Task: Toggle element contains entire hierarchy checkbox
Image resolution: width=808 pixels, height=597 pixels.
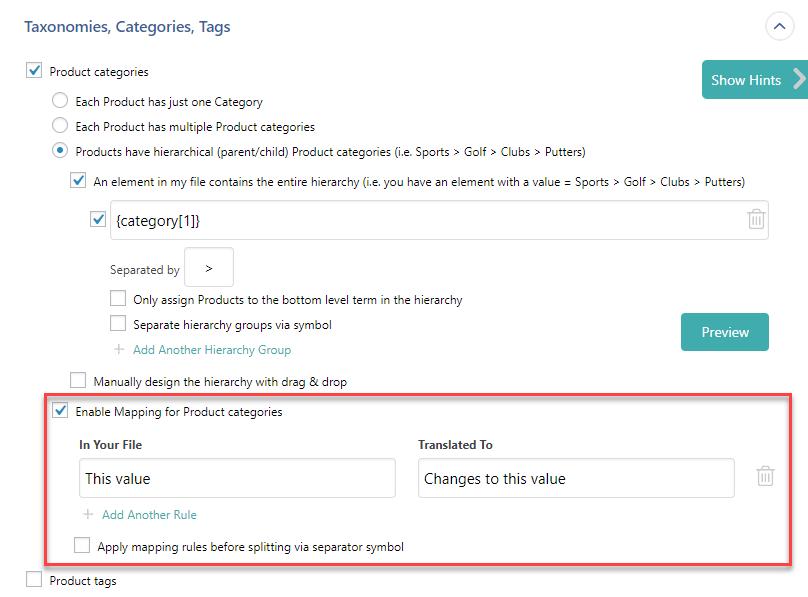Action: point(78,181)
